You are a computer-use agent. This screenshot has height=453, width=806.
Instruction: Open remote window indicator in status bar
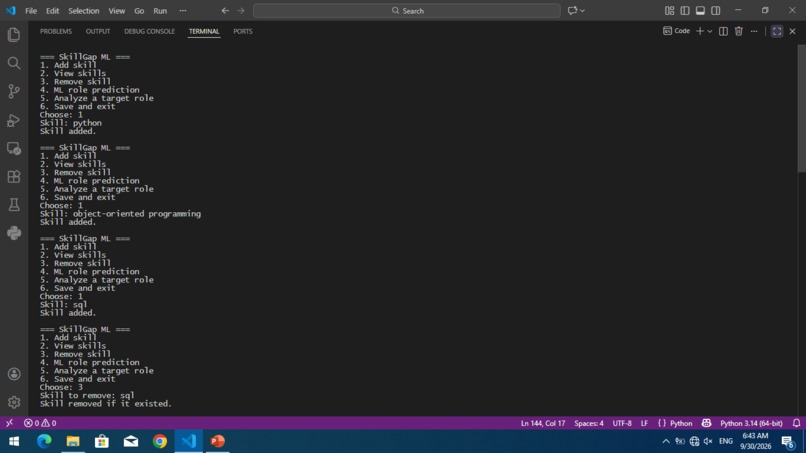9,423
